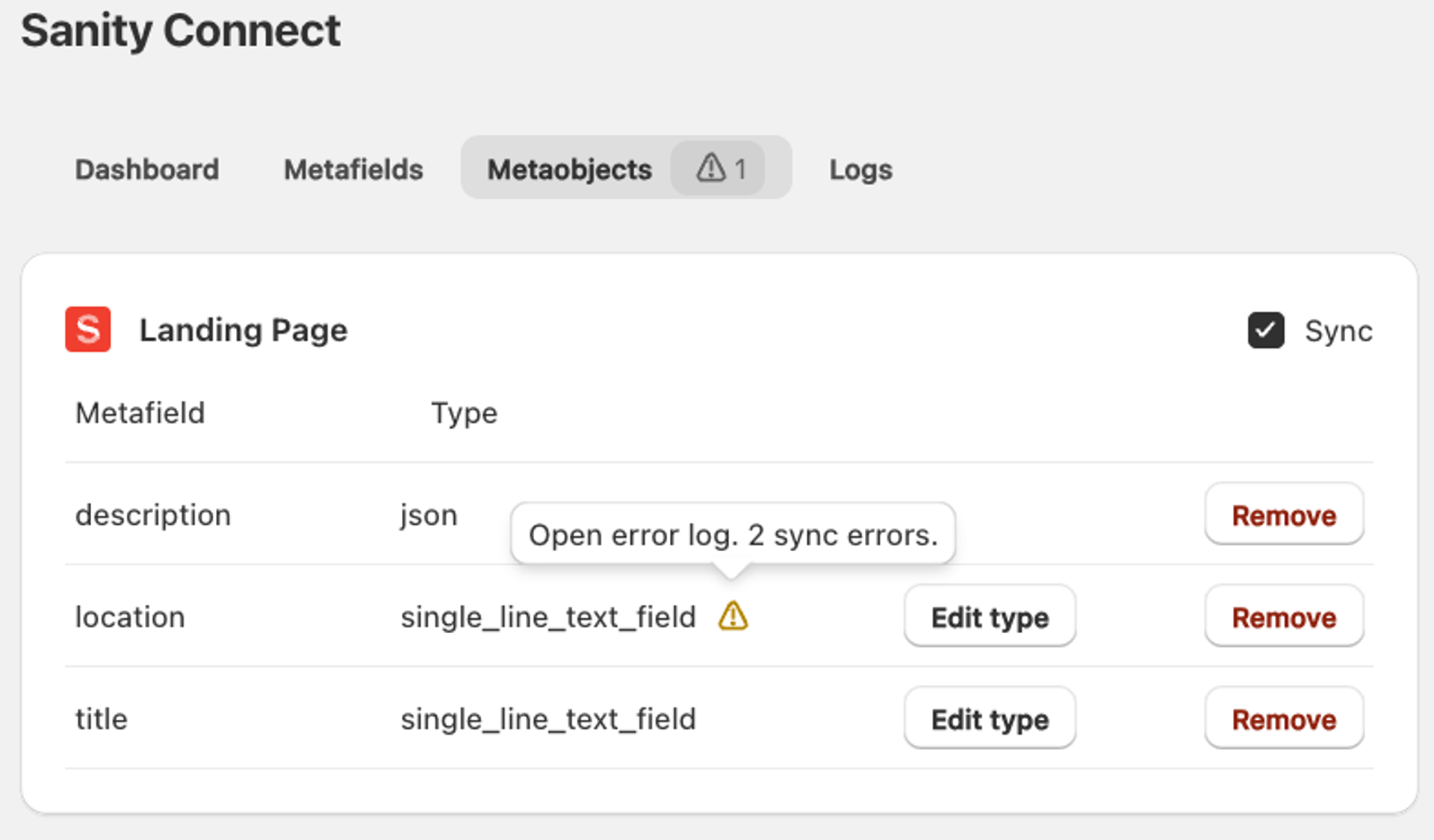
Task: Click the Metaobjects tab warning badge
Action: (718, 169)
